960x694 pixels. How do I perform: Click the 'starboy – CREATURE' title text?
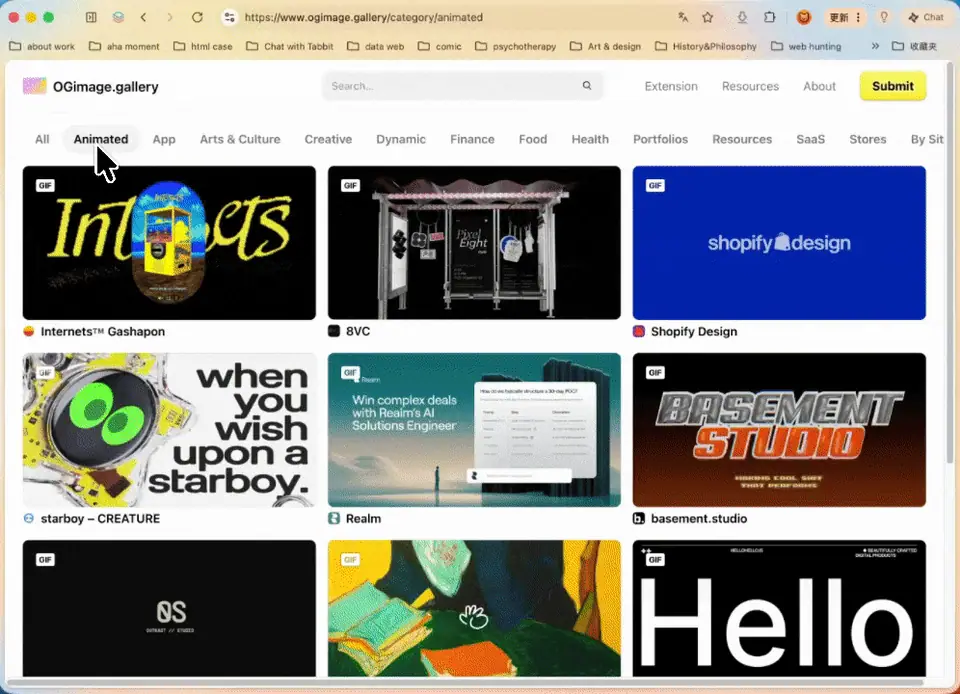[100, 518]
